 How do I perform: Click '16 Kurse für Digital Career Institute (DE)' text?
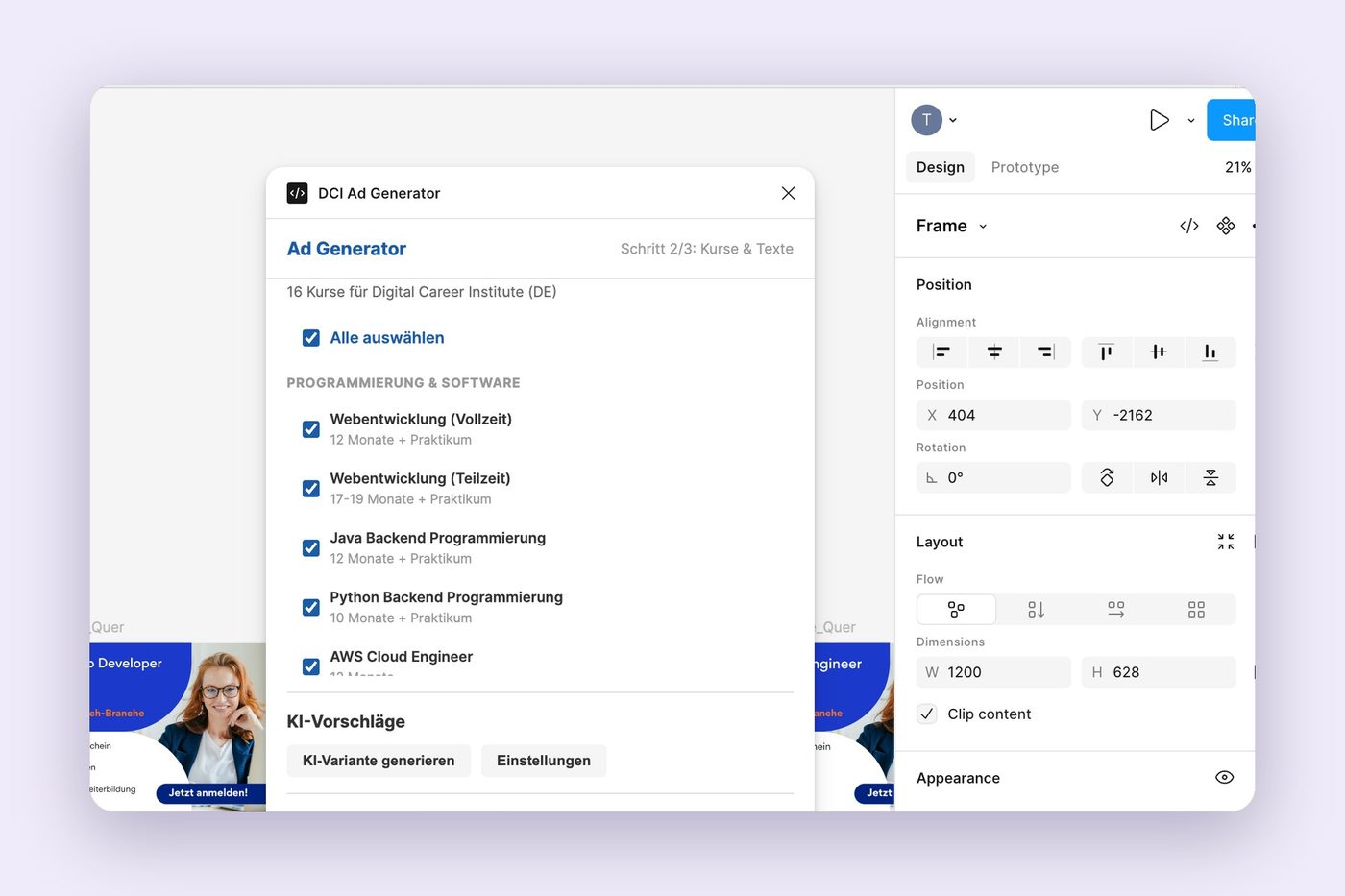pyautogui.click(x=422, y=292)
